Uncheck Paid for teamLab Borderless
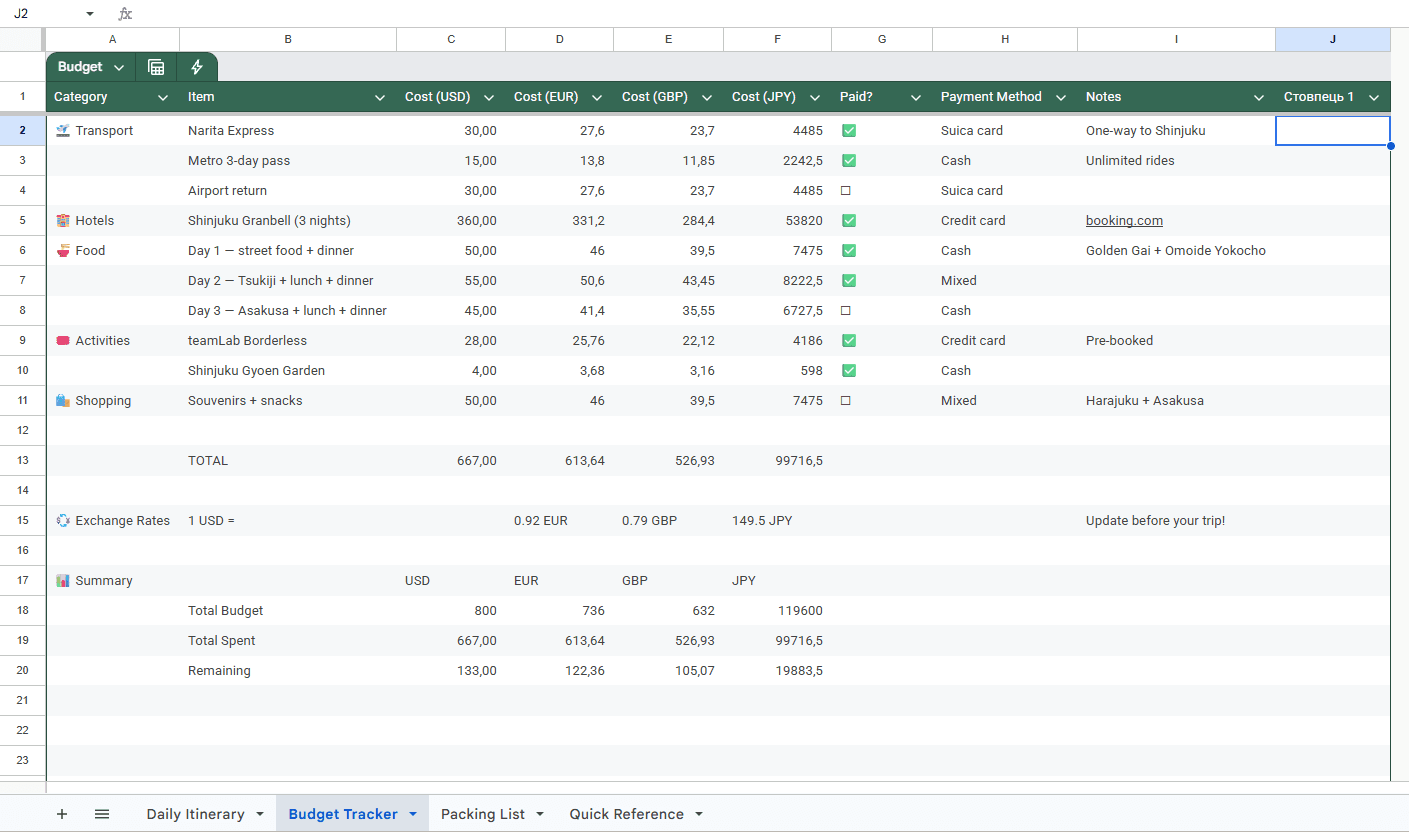The width and height of the screenshot is (1409, 832). point(848,341)
